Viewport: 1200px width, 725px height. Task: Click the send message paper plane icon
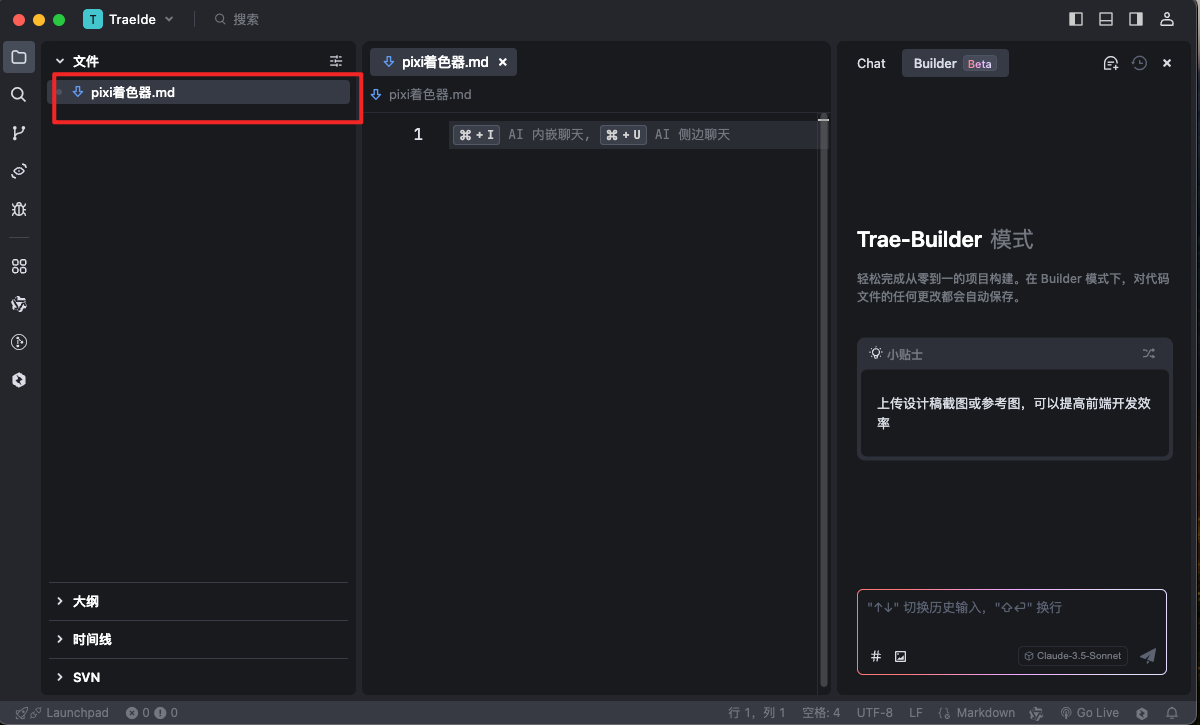[1148, 656]
